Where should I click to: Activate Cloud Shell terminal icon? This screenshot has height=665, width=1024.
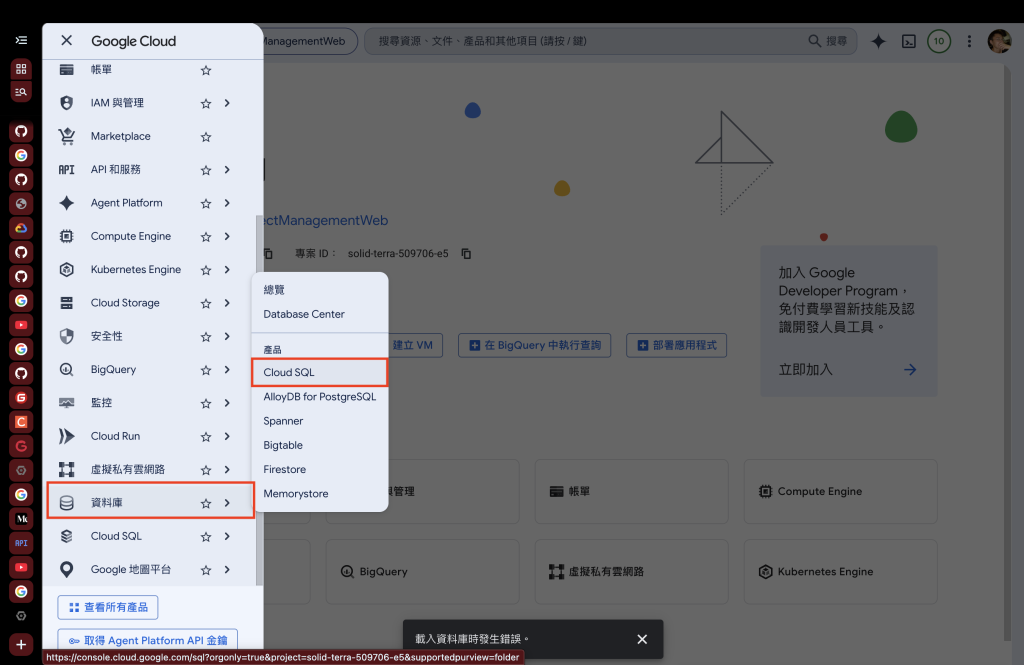[909, 41]
